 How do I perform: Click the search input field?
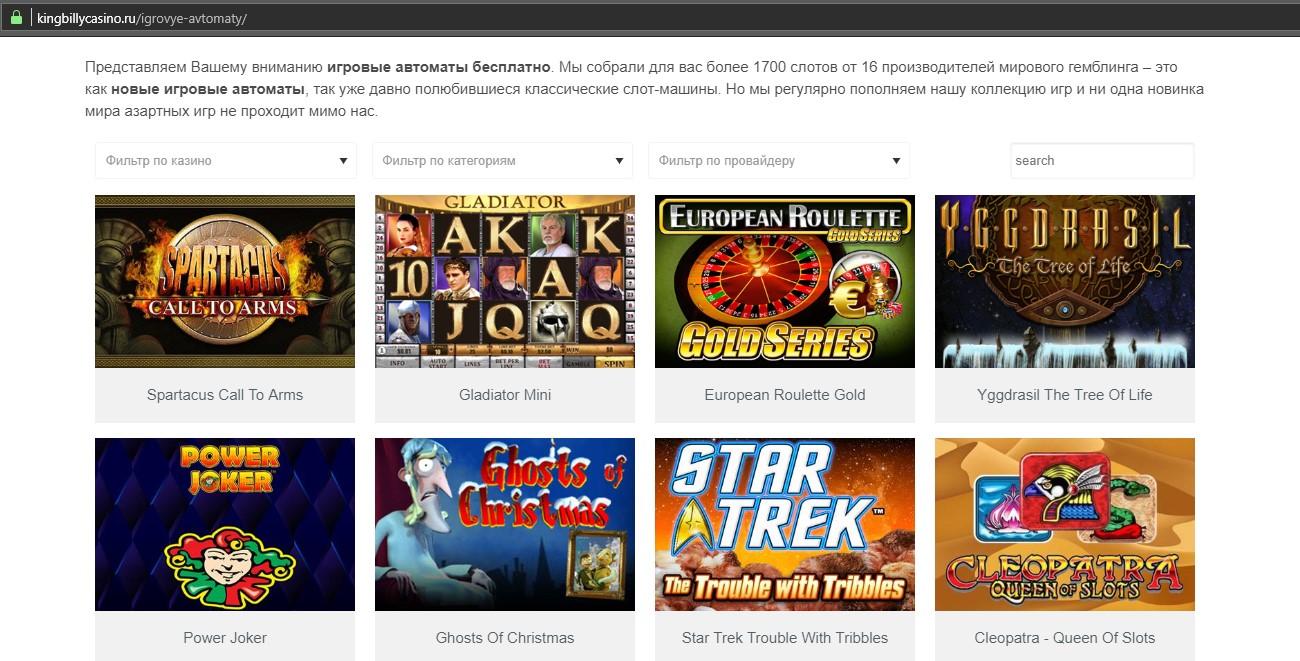(x=1102, y=160)
